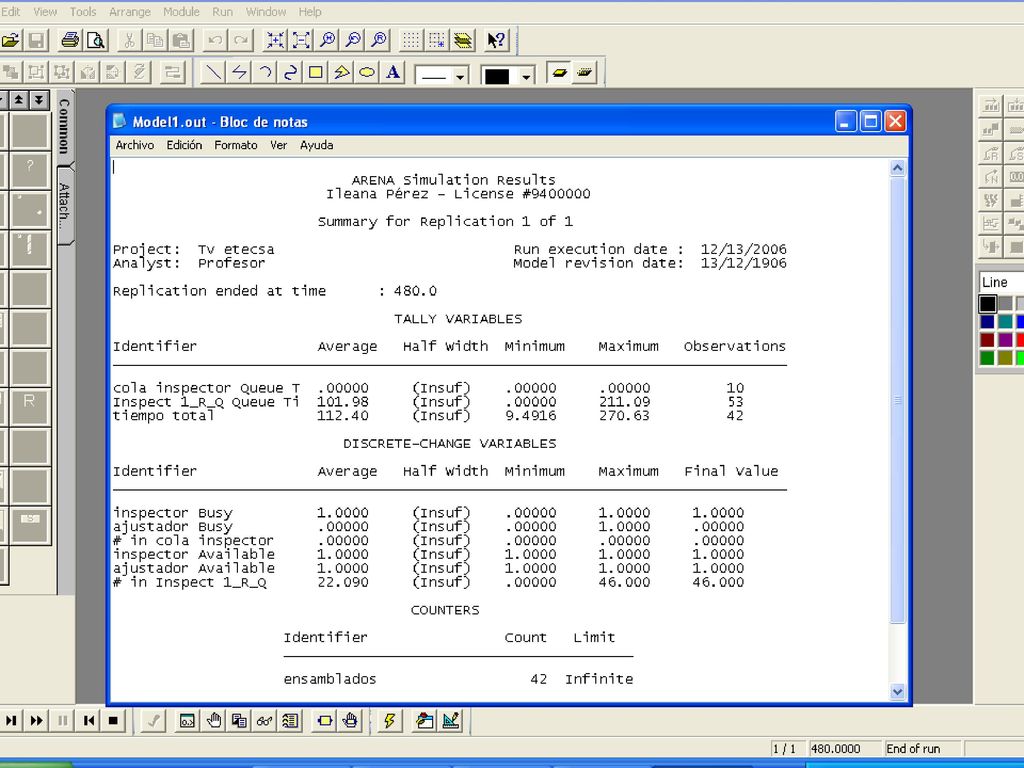Open Print Preview from the toolbar
This screenshot has width=1024, height=768.
click(96, 40)
